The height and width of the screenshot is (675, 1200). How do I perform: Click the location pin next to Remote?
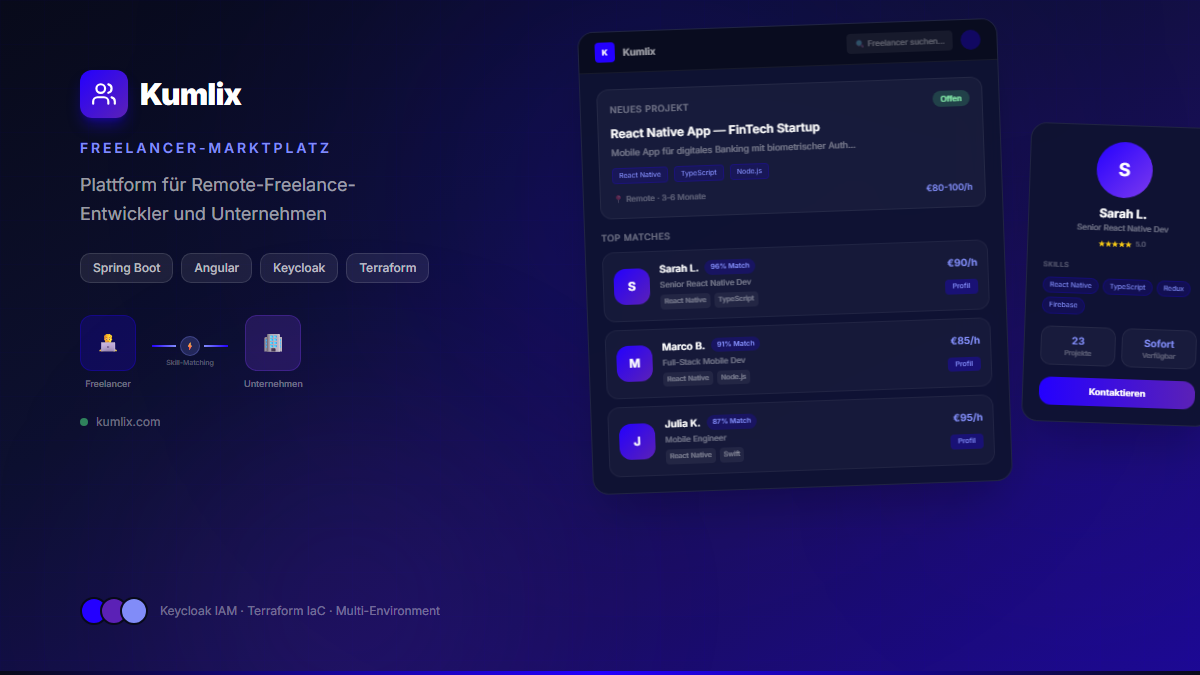point(618,199)
